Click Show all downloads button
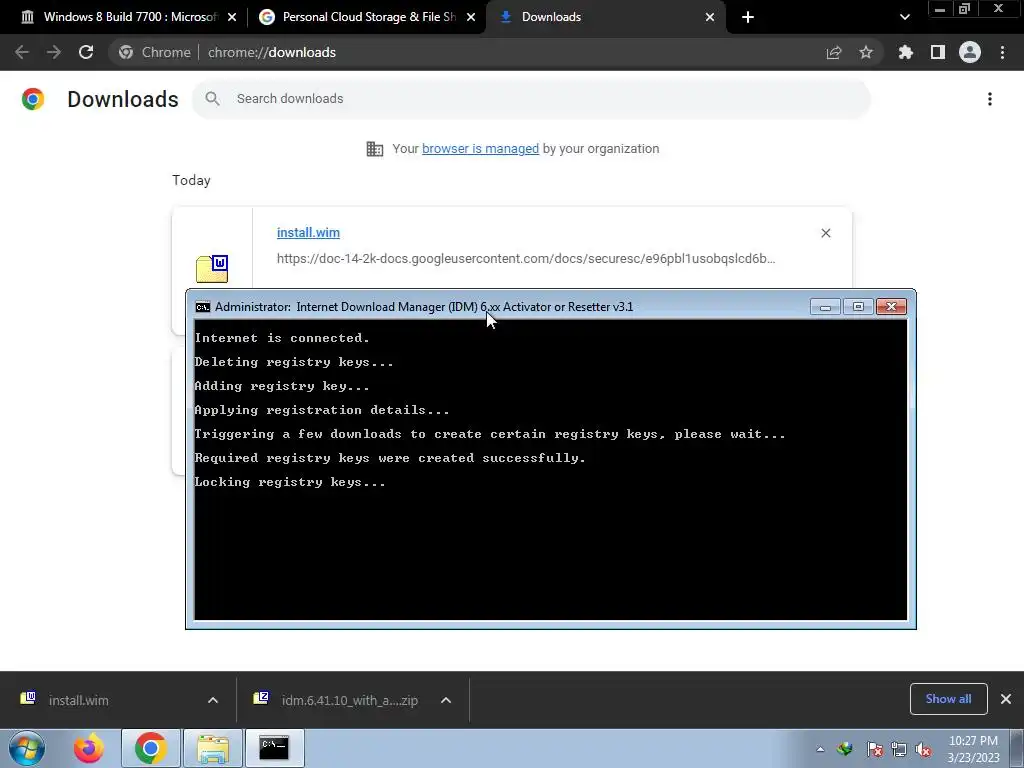 [x=948, y=699]
